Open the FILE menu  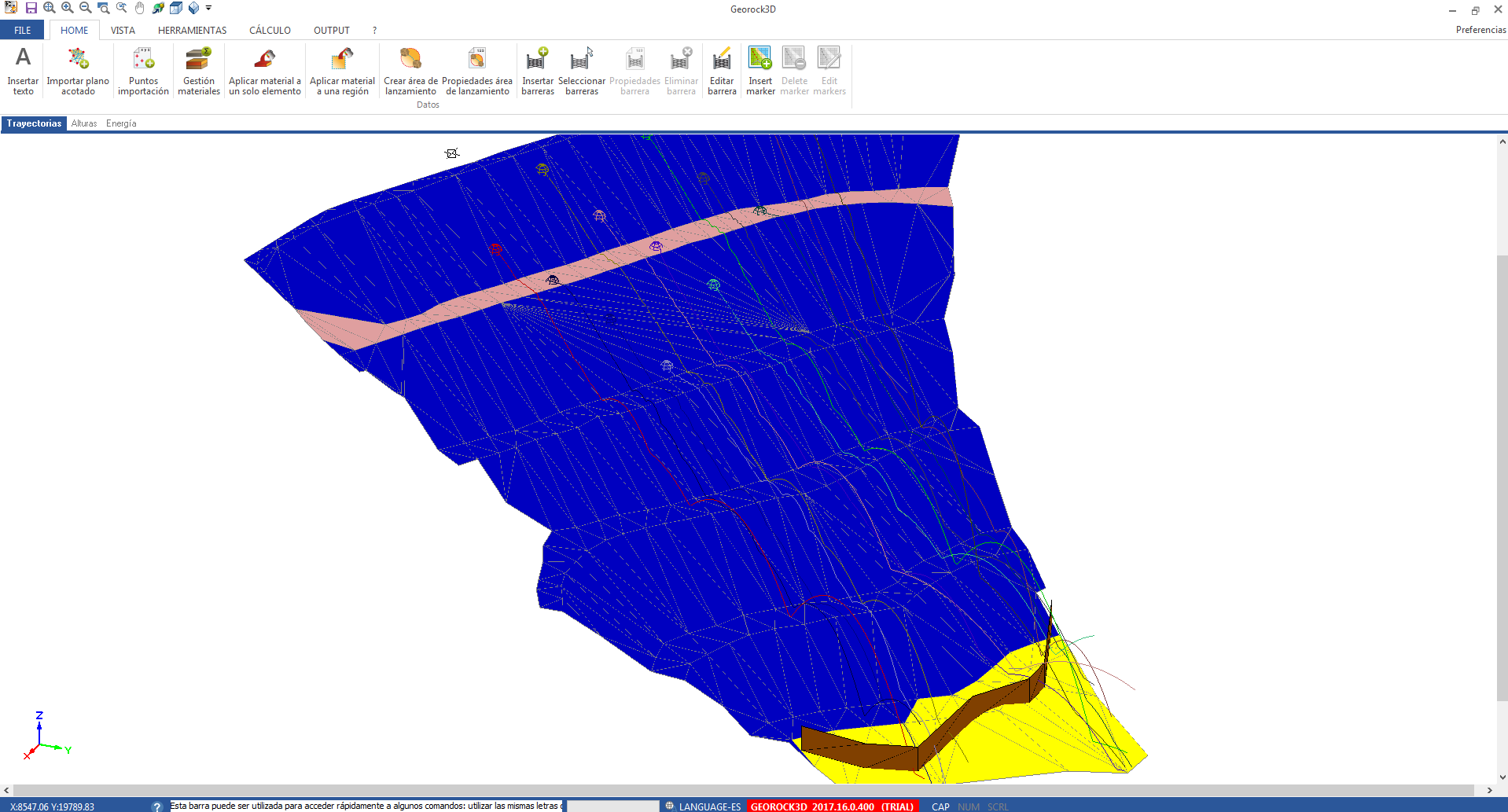point(23,31)
